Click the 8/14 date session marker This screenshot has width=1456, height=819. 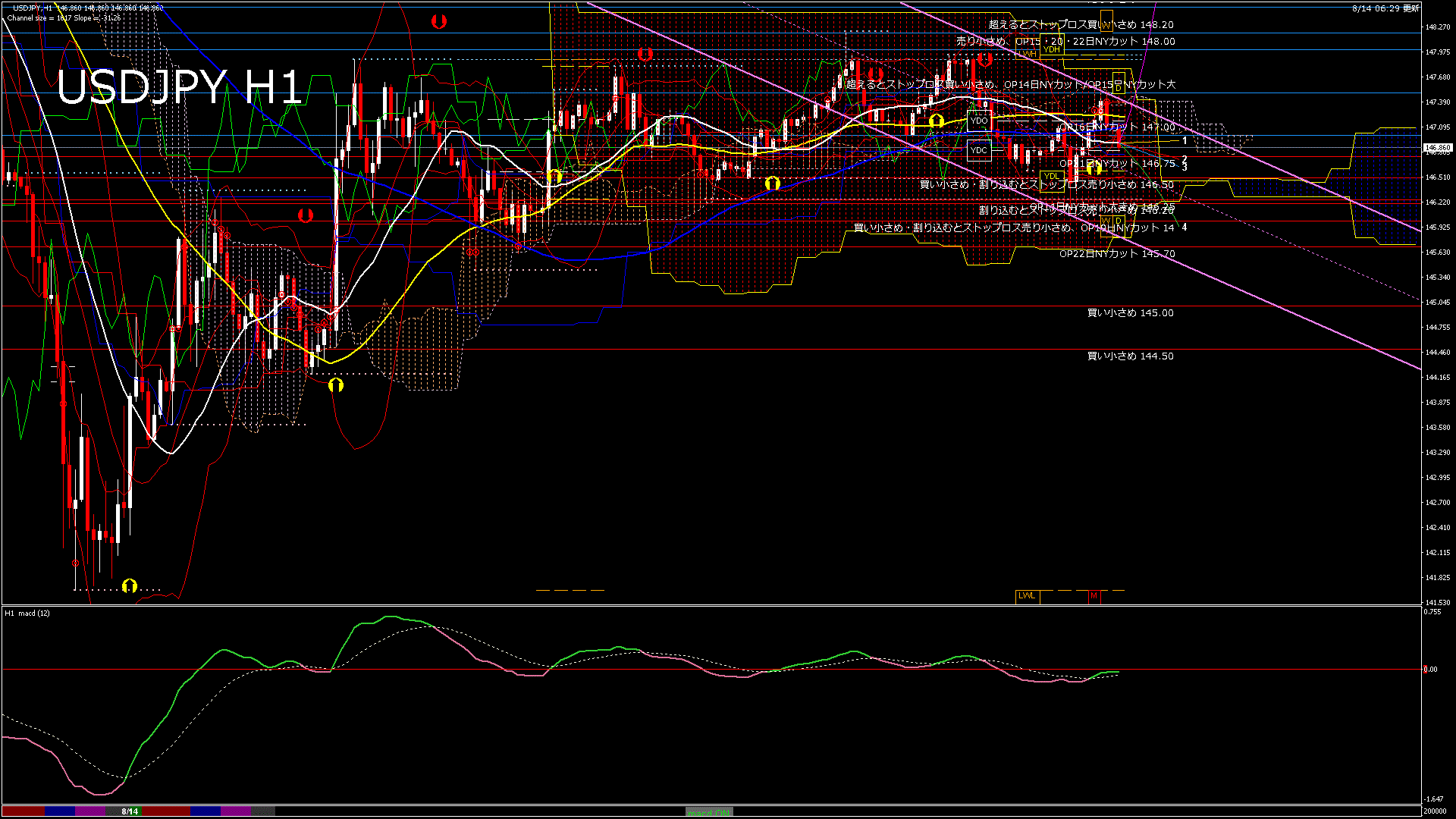tap(130, 811)
